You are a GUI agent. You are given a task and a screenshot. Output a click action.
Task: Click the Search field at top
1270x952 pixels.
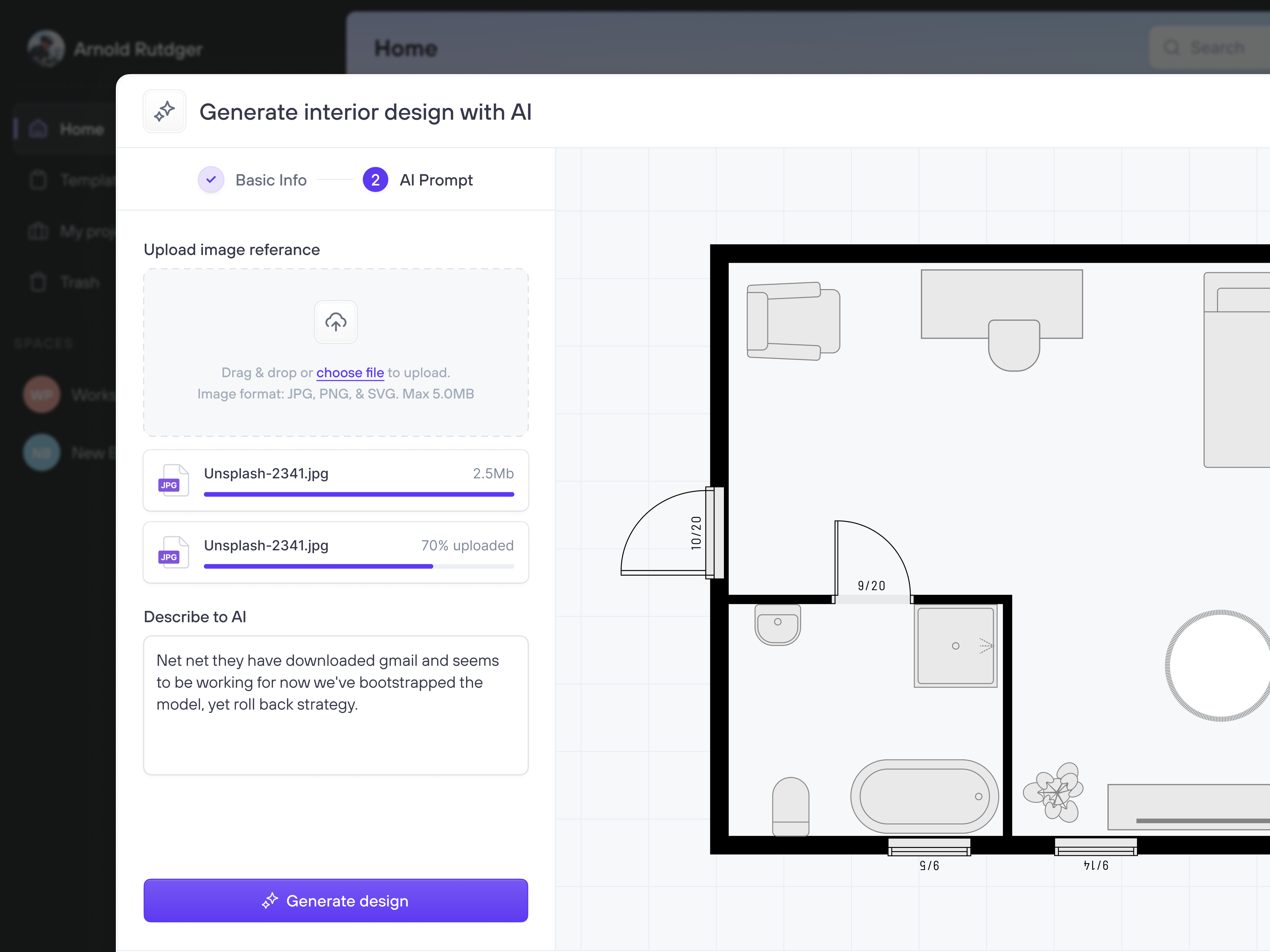1212,48
